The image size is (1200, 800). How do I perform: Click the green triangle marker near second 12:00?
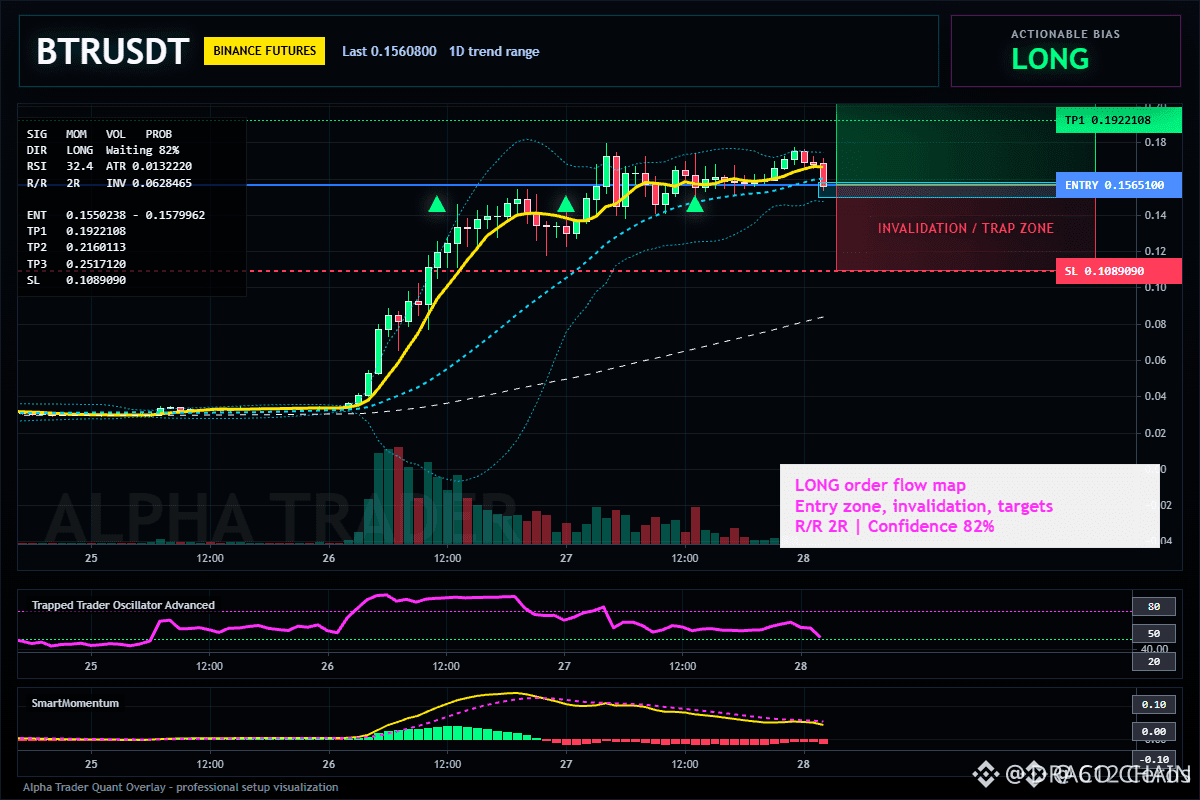tap(694, 204)
